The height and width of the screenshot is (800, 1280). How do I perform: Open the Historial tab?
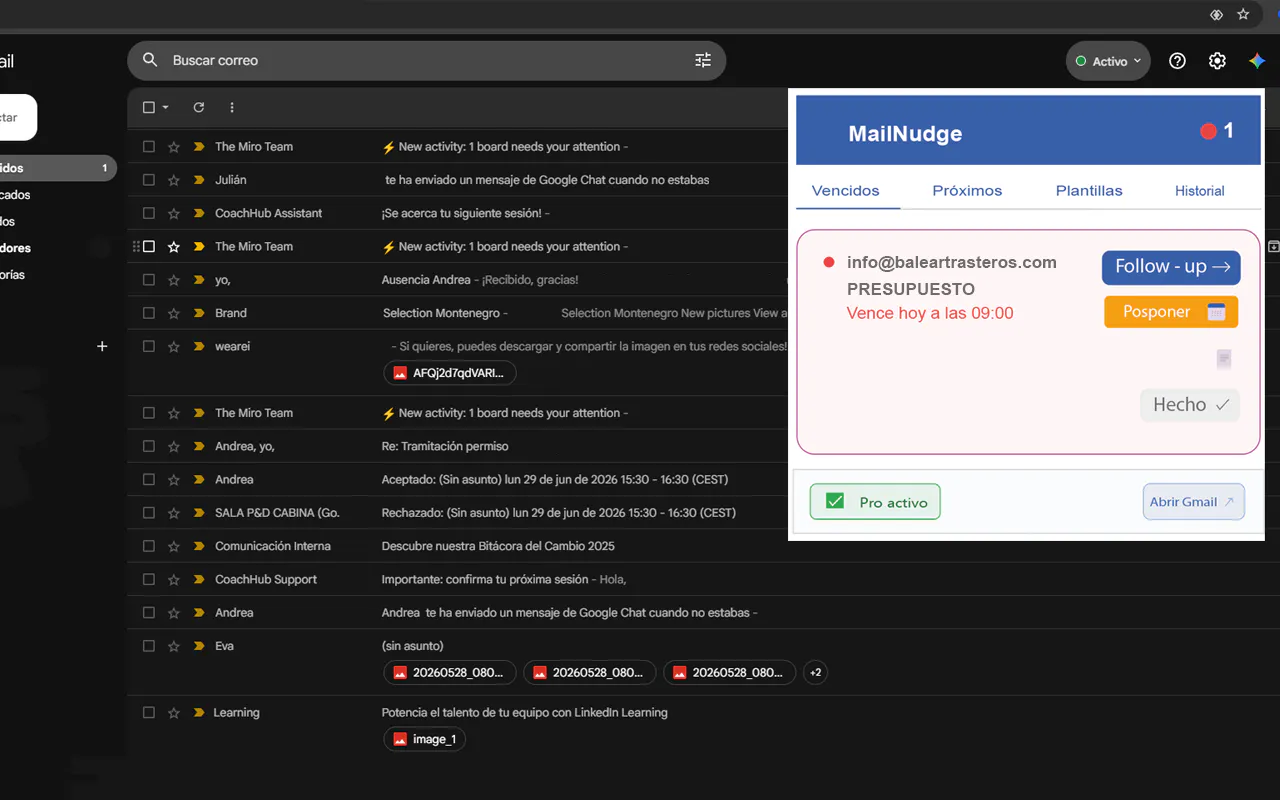point(1200,190)
